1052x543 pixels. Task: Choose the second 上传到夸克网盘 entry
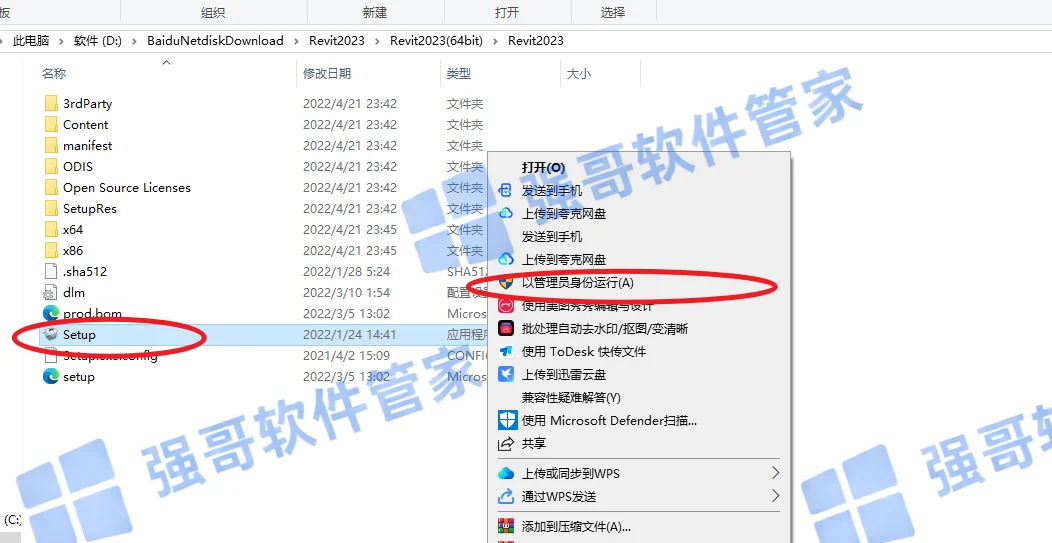tap(564, 259)
